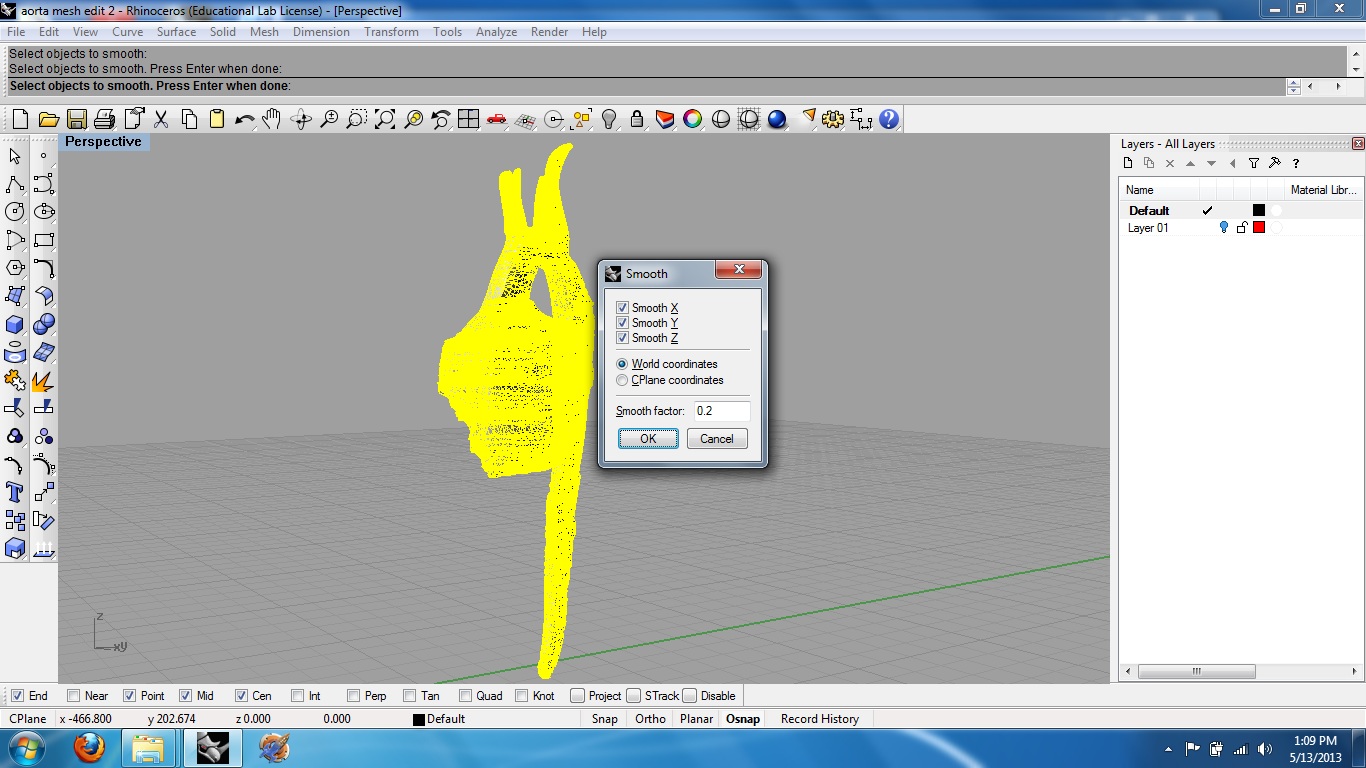Click the Undo arrow icon
Image resolution: width=1366 pixels, height=768 pixels.
pos(244,120)
